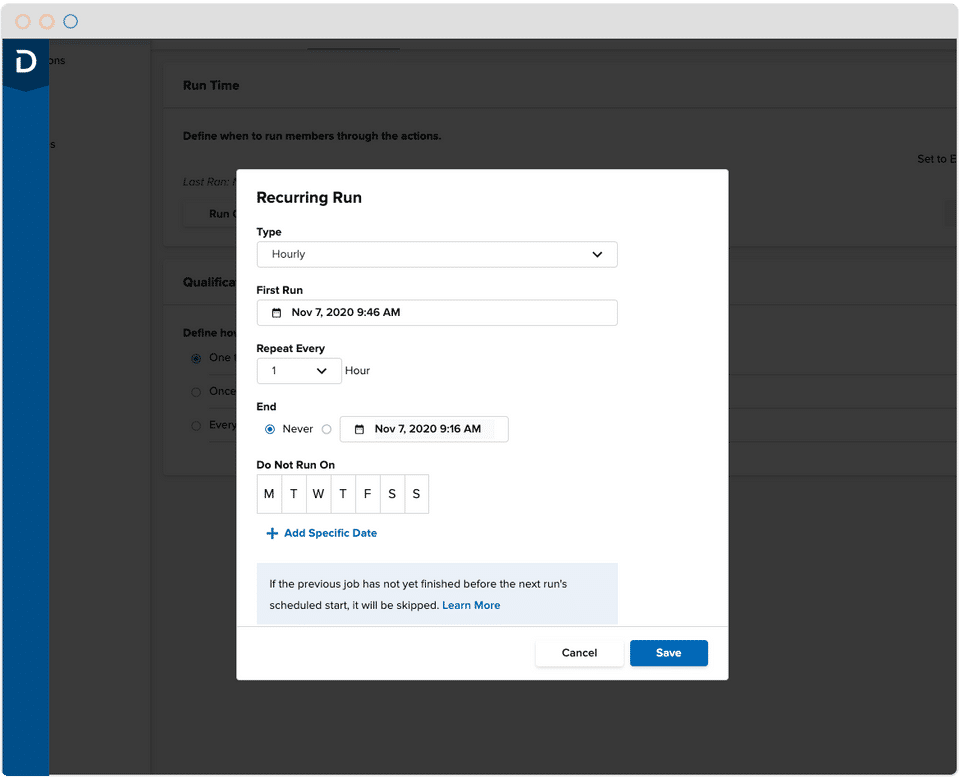Click the Recurring Run heading
This screenshot has width=960, height=778.
[x=309, y=198]
